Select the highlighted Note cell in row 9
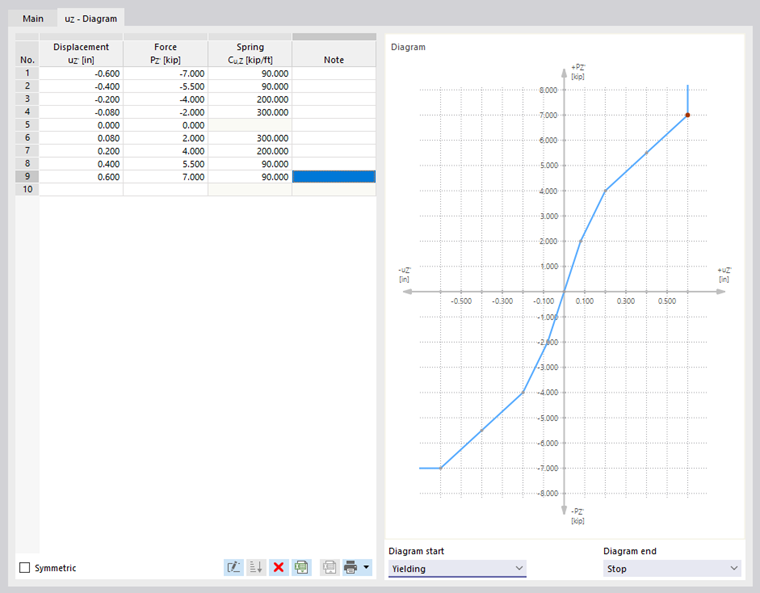 click(334, 176)
